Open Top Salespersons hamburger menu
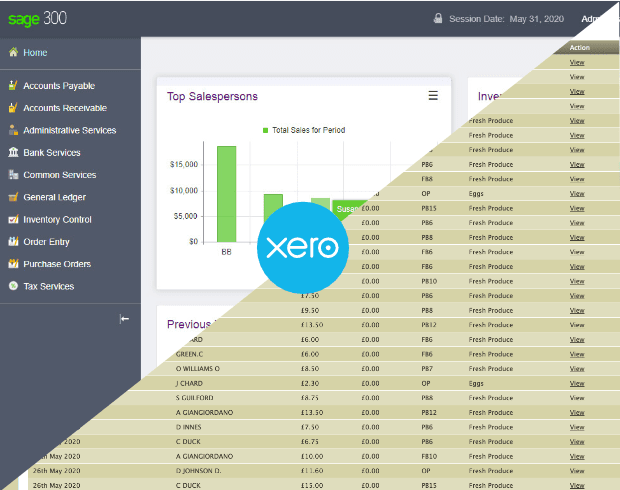620x490 pixels. (x=433, y=95)
